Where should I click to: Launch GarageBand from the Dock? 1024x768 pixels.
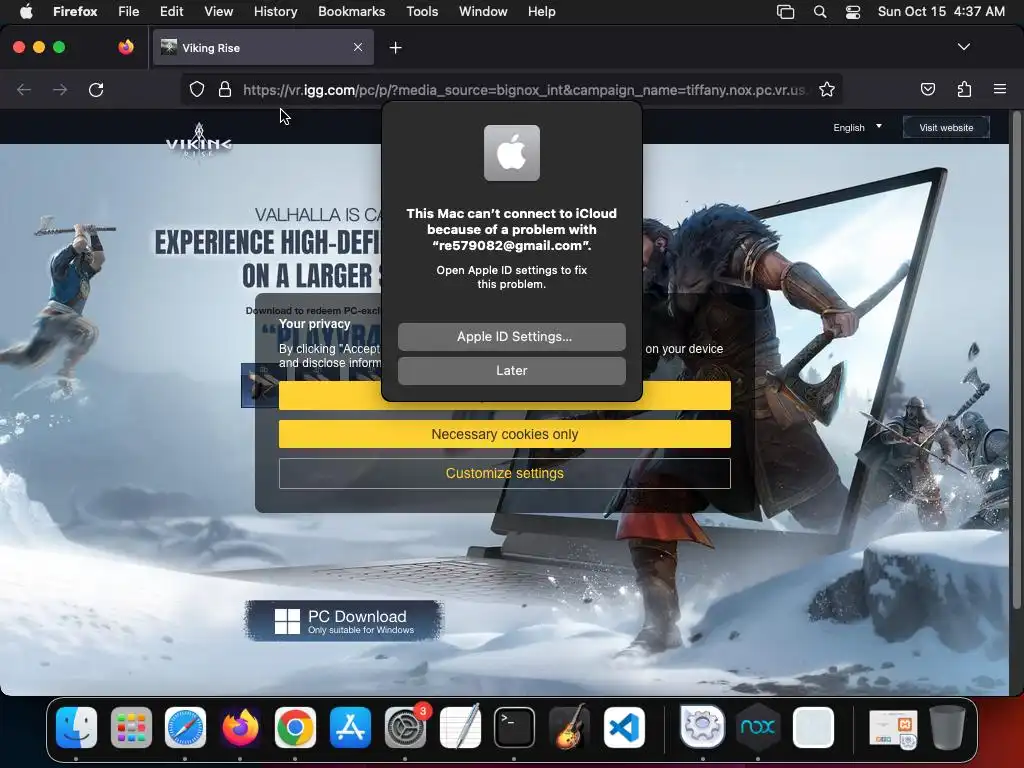(x=569, y=728)
